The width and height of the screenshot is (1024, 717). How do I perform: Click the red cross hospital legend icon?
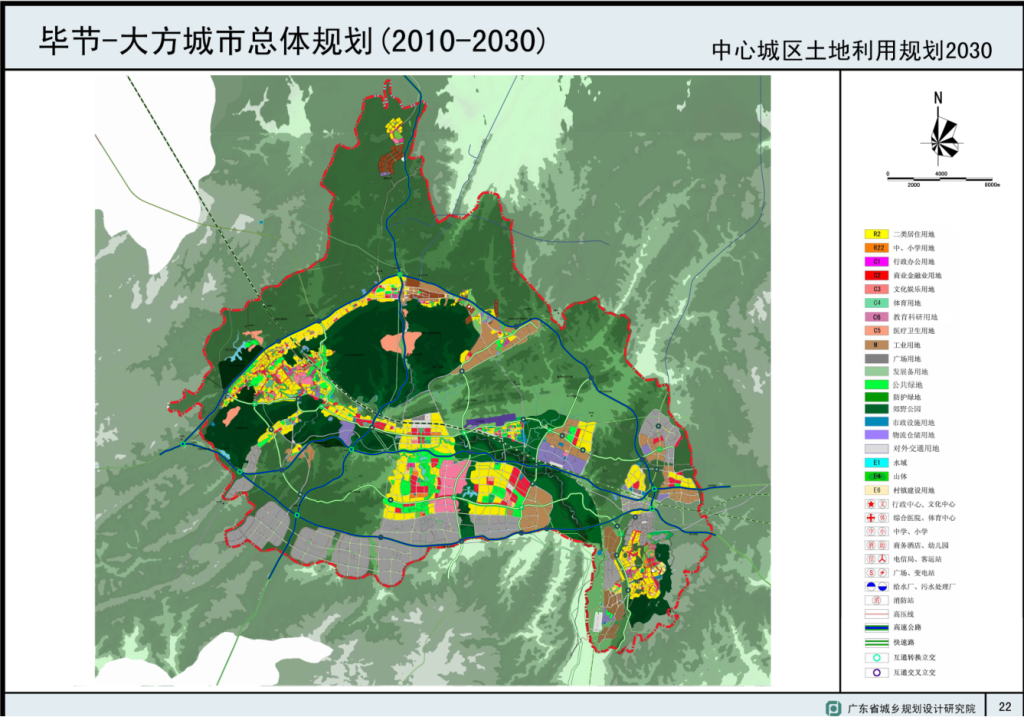871,518
